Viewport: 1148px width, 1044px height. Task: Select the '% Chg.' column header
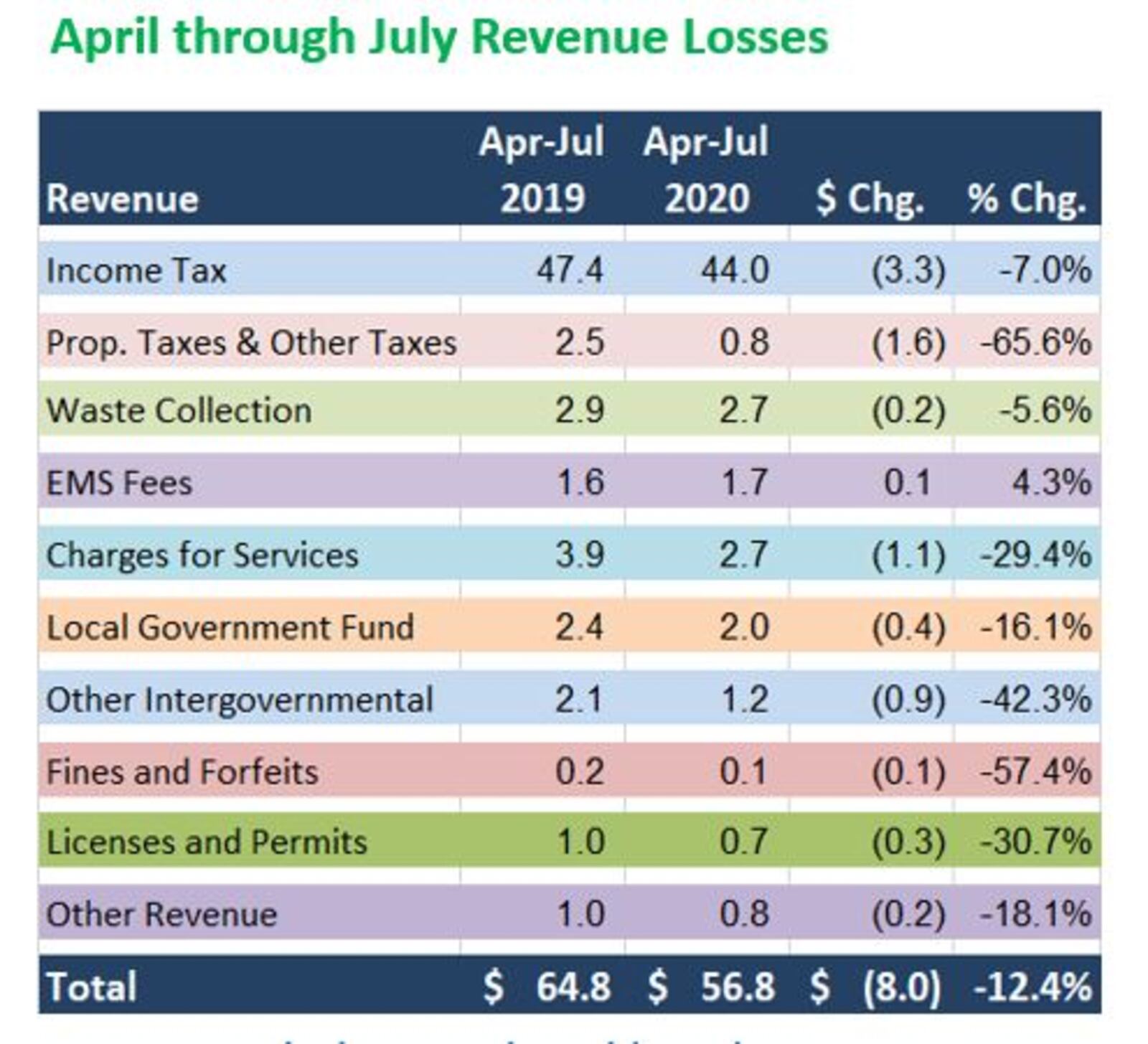pos(1027,199)
